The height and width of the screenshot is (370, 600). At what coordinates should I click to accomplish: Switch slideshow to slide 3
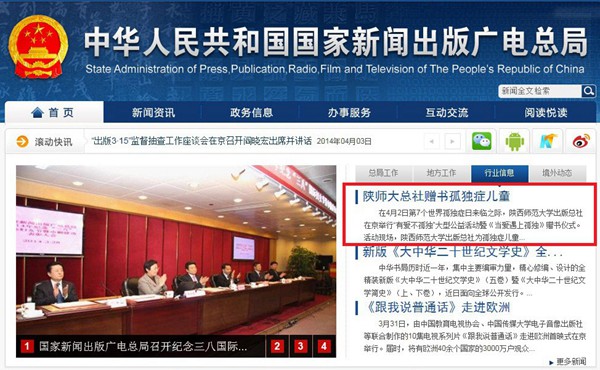click(x=300, y=346)
